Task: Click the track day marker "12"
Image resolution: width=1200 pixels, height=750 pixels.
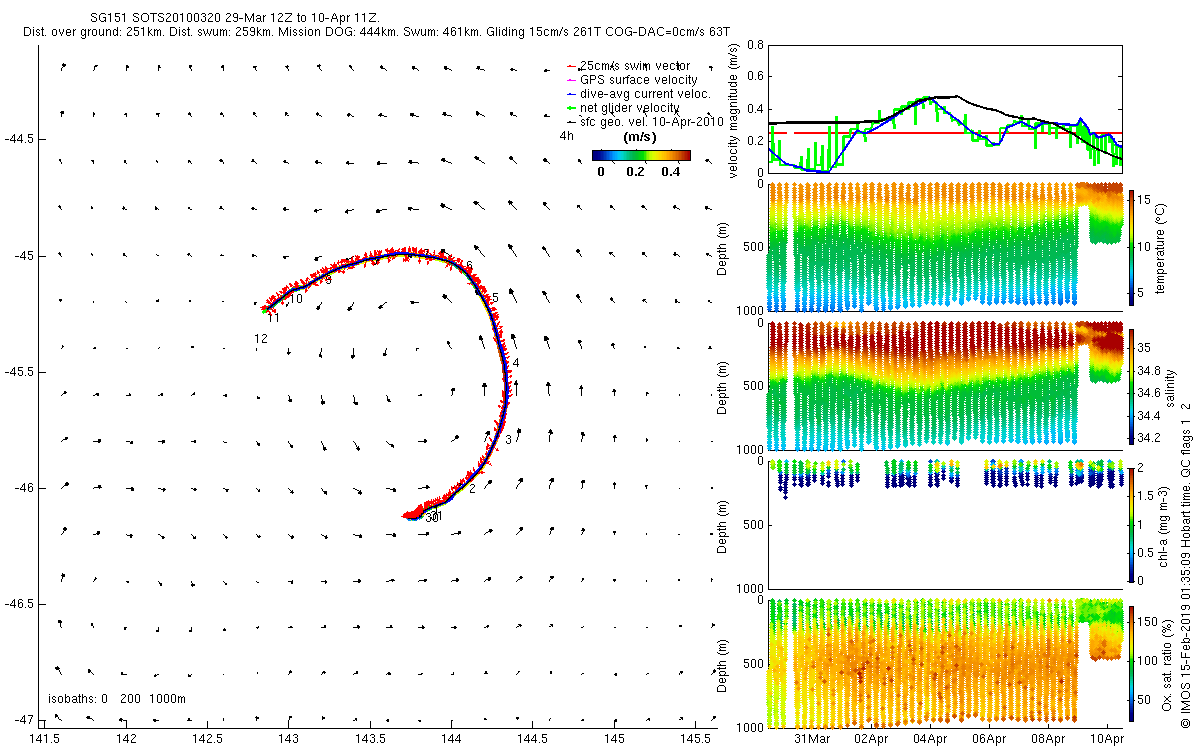Action: [x=261, y=339]
